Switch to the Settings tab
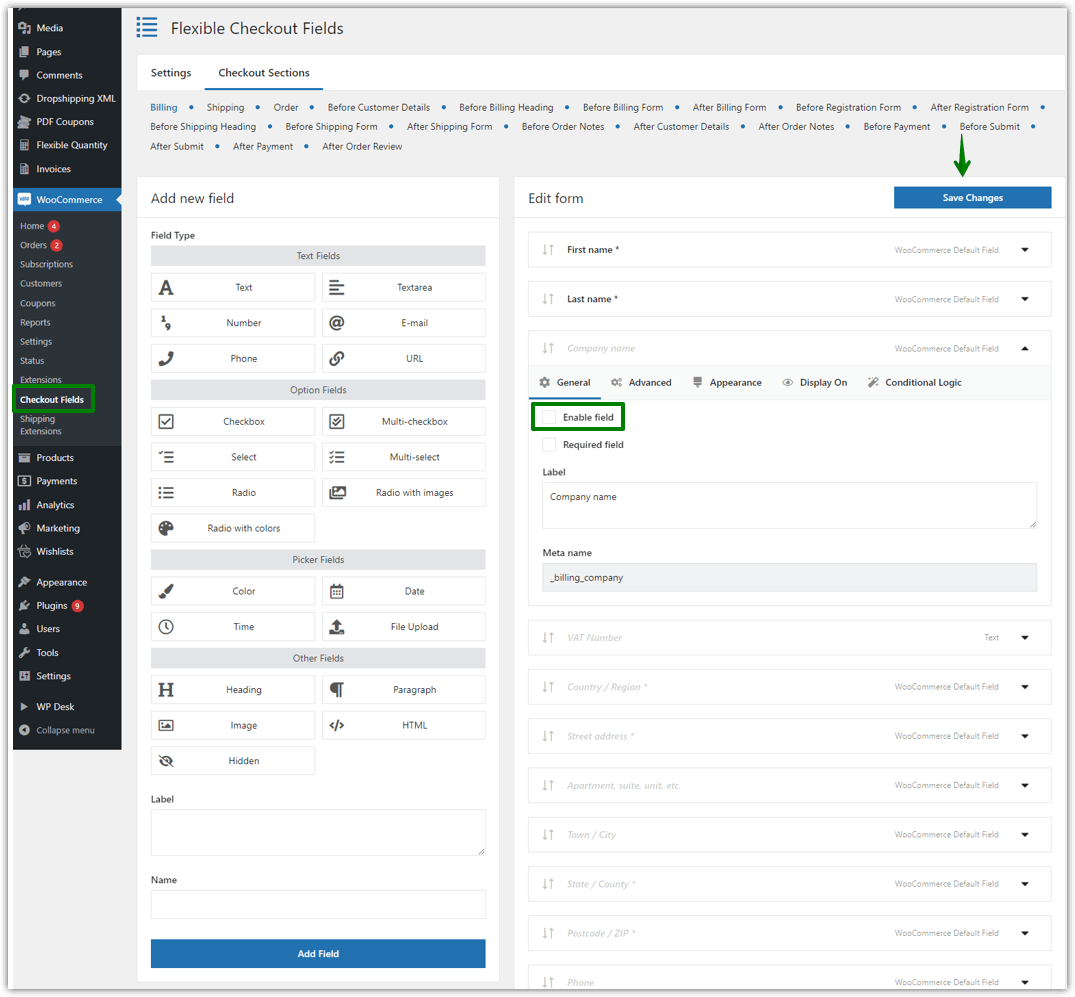The height and width of the screenshot is (997, 1075). [170, 72]
